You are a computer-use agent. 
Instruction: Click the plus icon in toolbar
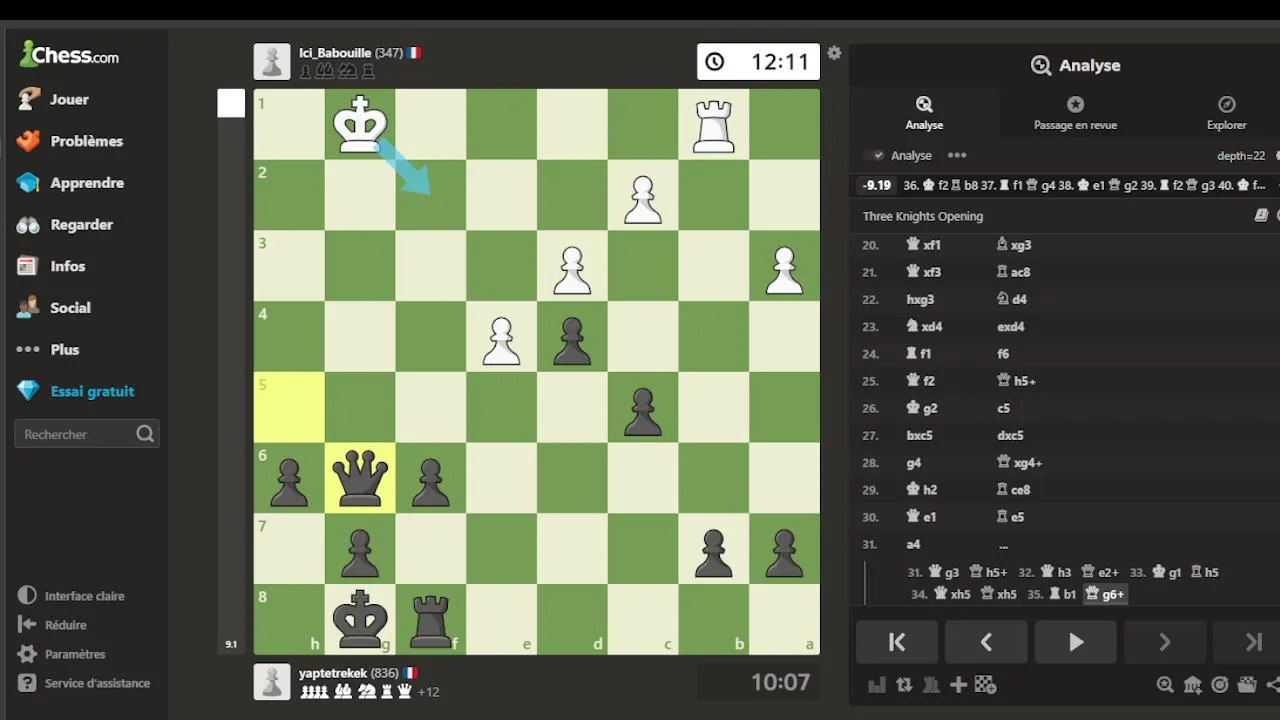[958, 685]
